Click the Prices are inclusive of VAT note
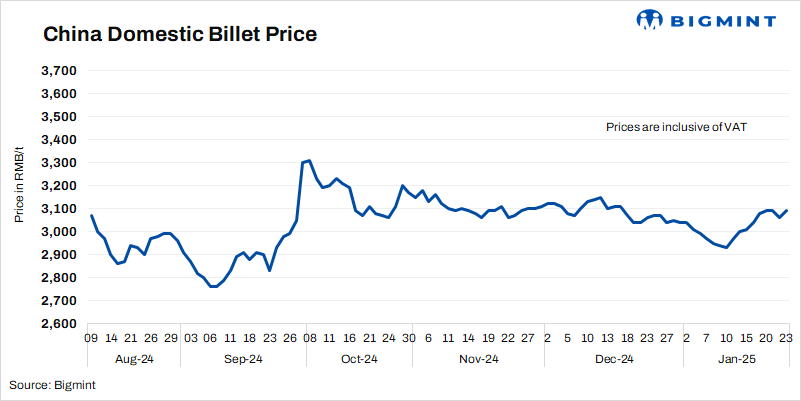 pyautogui.click(x=677, y=128)
